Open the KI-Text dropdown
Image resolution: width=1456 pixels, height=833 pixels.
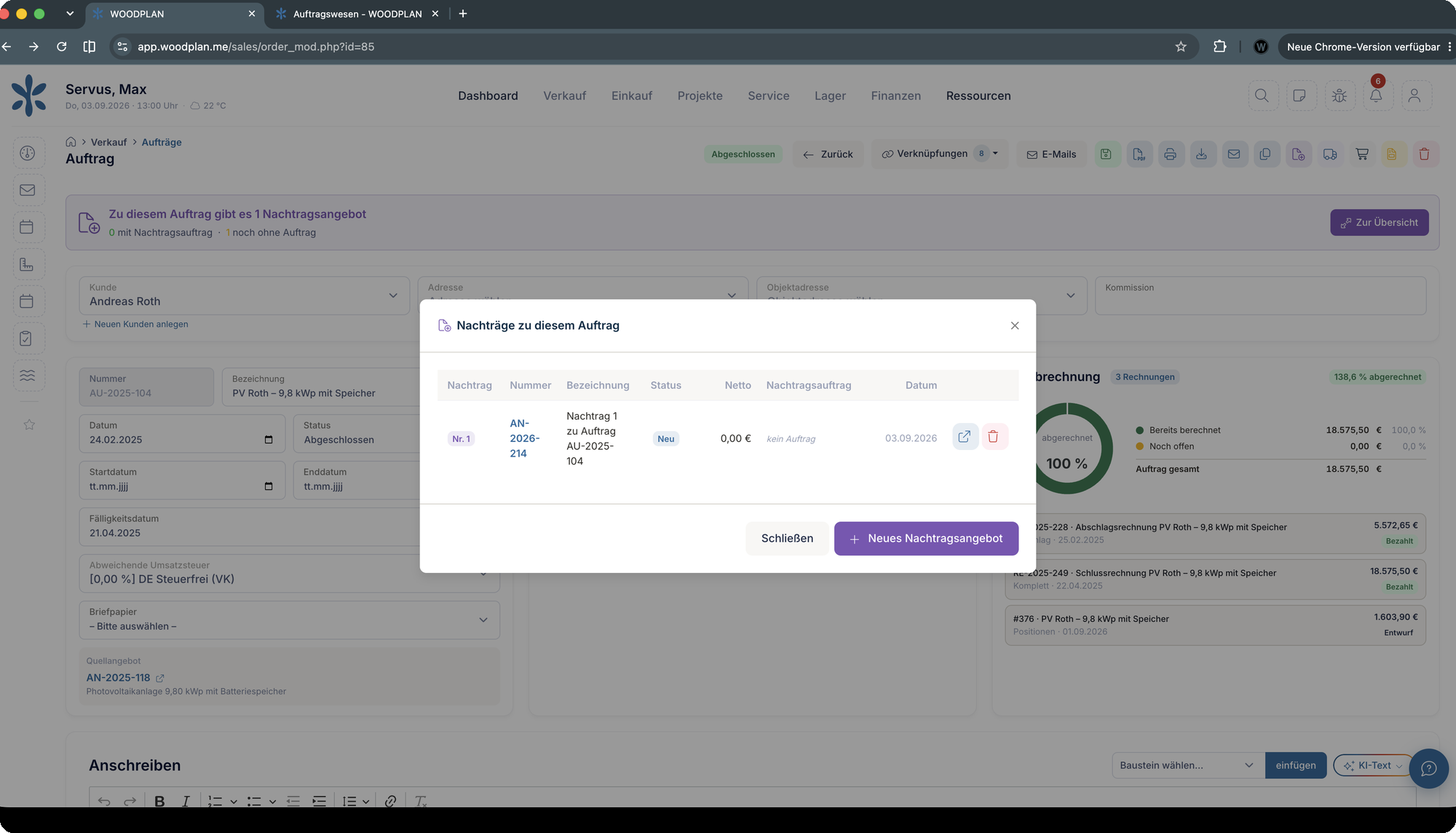pyautogui.click(x=1373, y=765)
